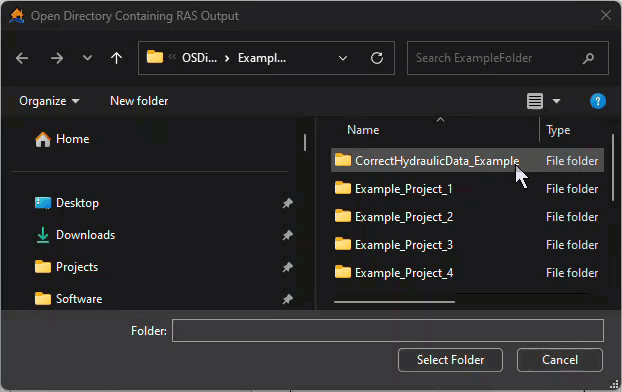Open view options dropdown arrow
Image resolution: width=622 pixels, height=392 pixels.
click(x=557, y=101)
